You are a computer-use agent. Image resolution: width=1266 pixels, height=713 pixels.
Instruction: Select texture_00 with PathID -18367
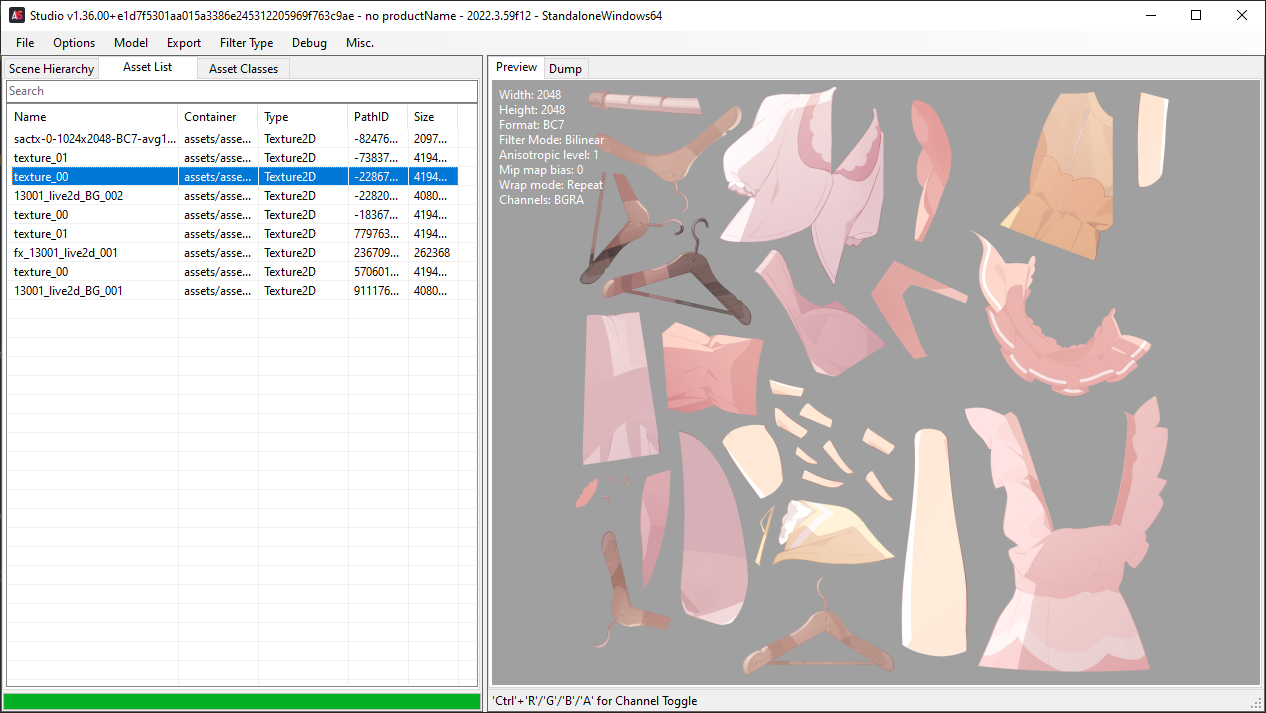[233, 215]
